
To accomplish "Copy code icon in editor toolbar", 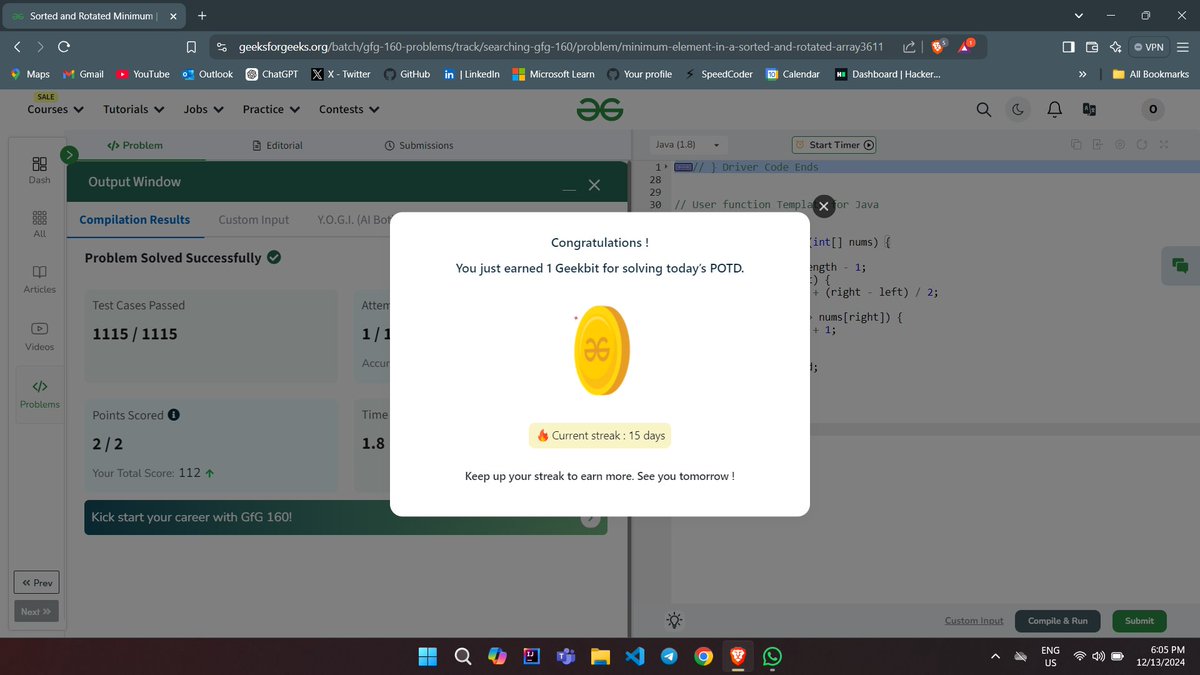I will coord(1076,145).
